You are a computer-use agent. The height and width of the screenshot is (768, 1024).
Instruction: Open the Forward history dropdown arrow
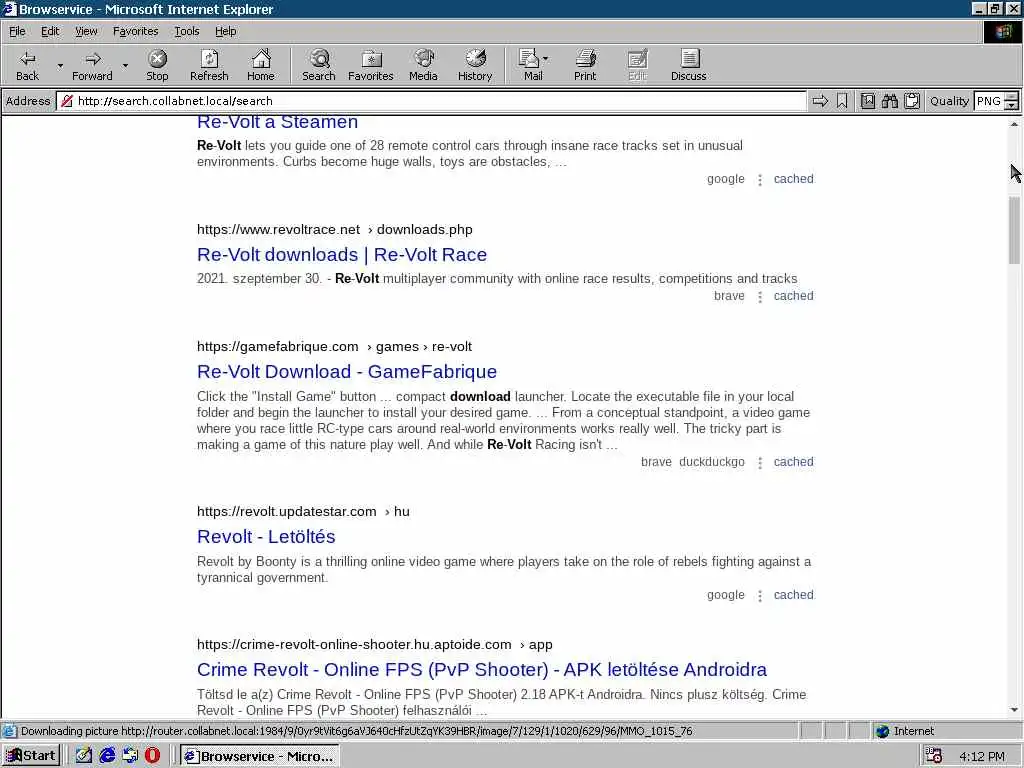pyautogui.click(x=125, y=65)
